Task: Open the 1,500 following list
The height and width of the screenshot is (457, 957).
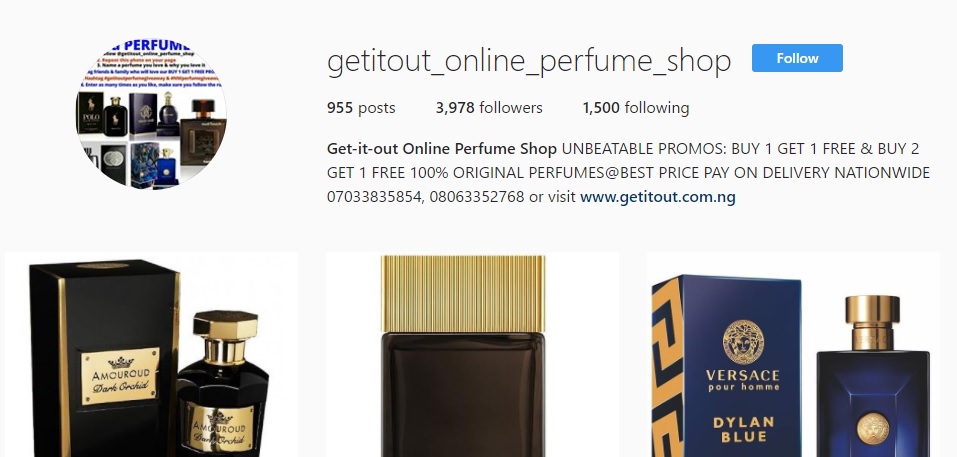Action: point(636,108)
